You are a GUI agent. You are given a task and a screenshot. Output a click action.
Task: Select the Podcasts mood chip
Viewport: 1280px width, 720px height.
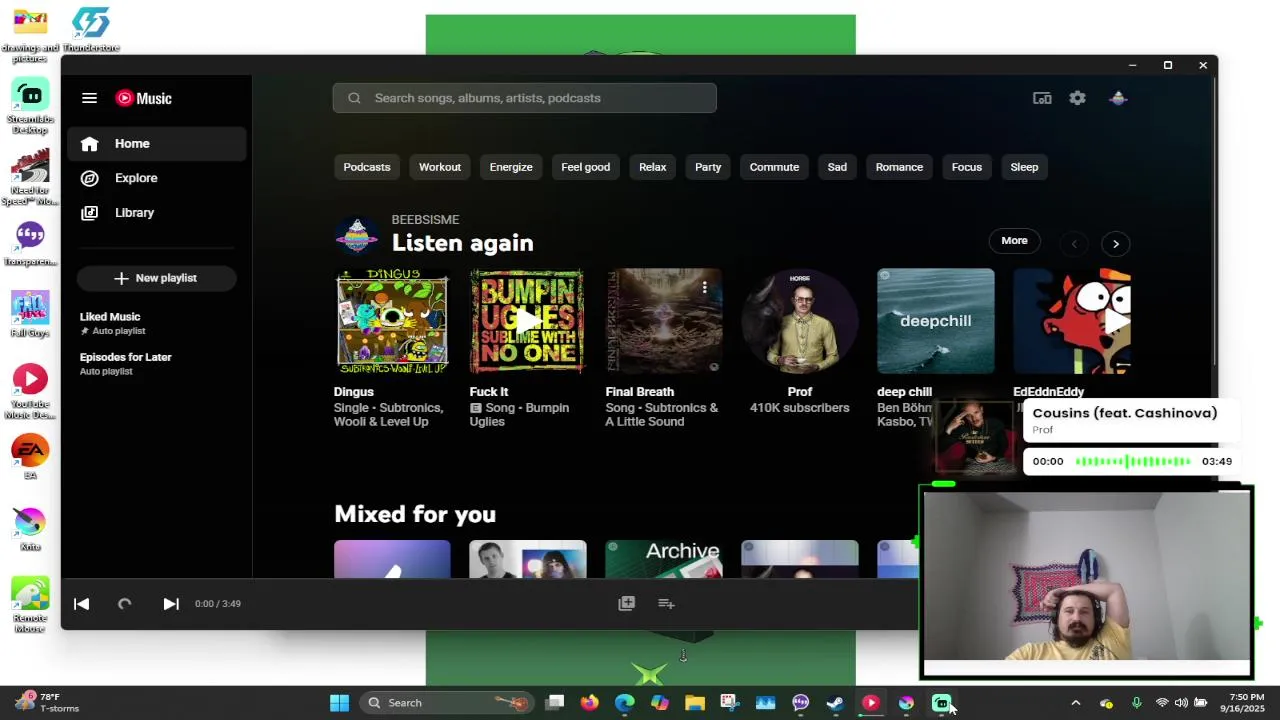coord(367,167)
